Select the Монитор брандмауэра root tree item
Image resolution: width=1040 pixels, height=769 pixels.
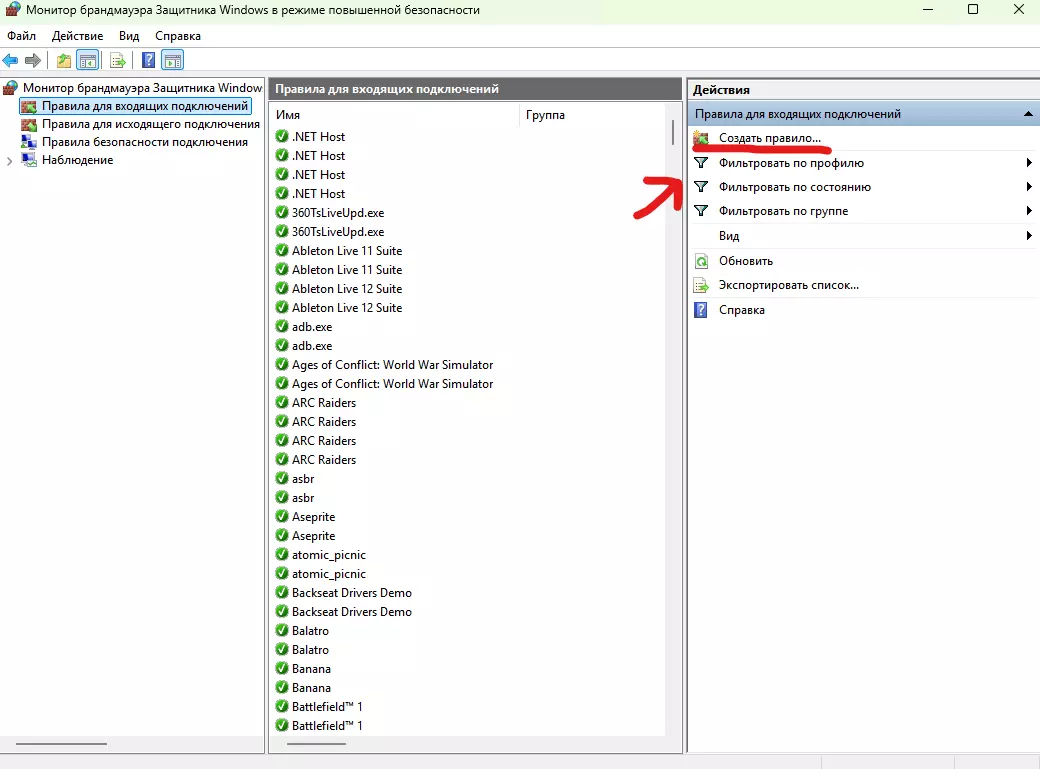143,88
